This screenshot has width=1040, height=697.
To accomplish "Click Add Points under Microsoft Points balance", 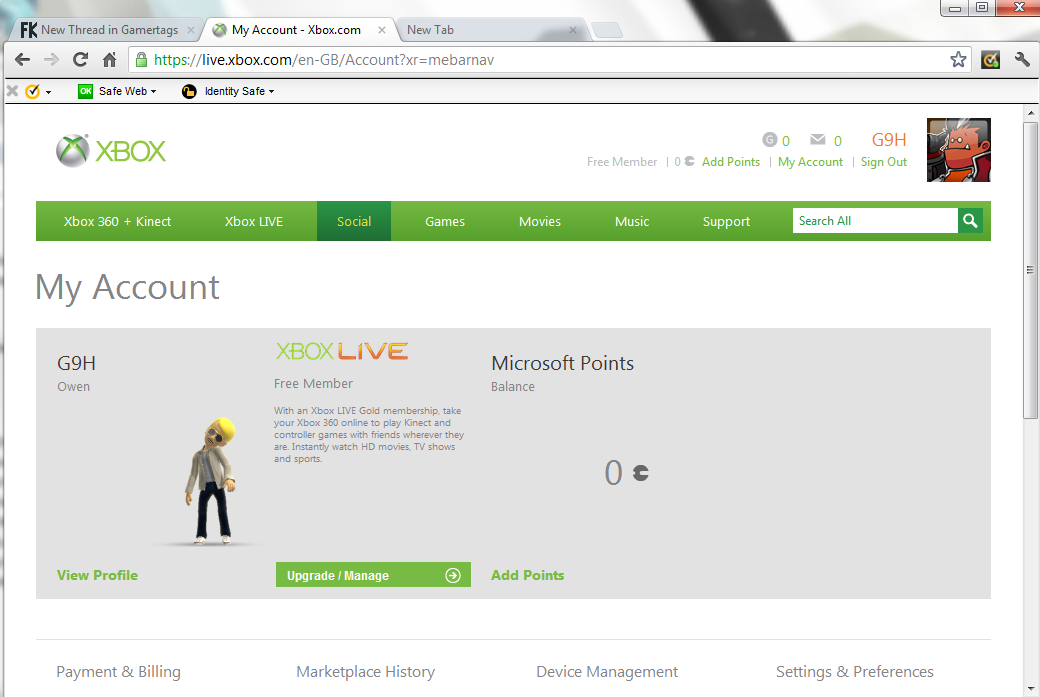I will click(x=527, y=575).
